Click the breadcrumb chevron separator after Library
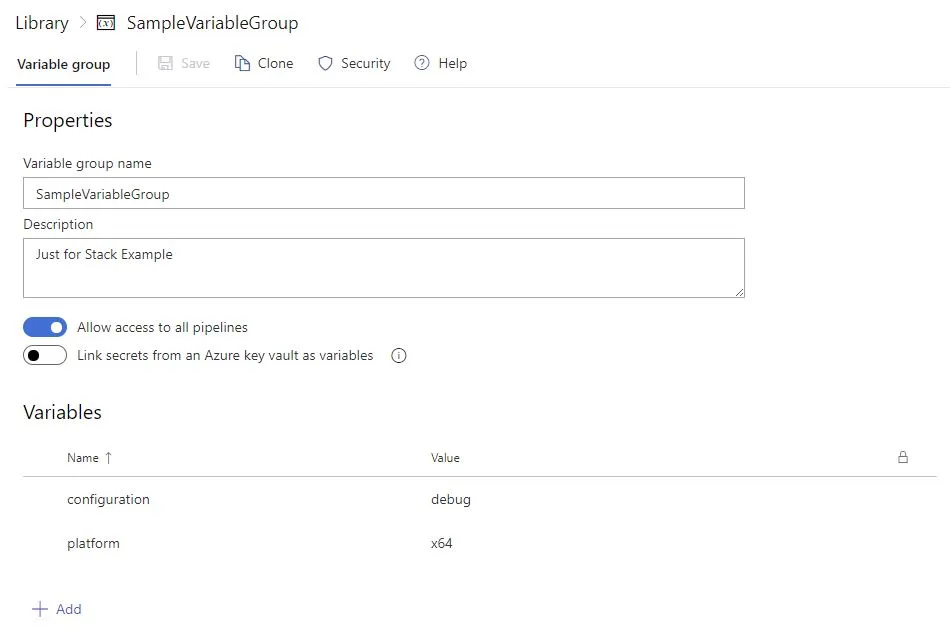Screen dimensions: 950x640 (x=83, y=23)
